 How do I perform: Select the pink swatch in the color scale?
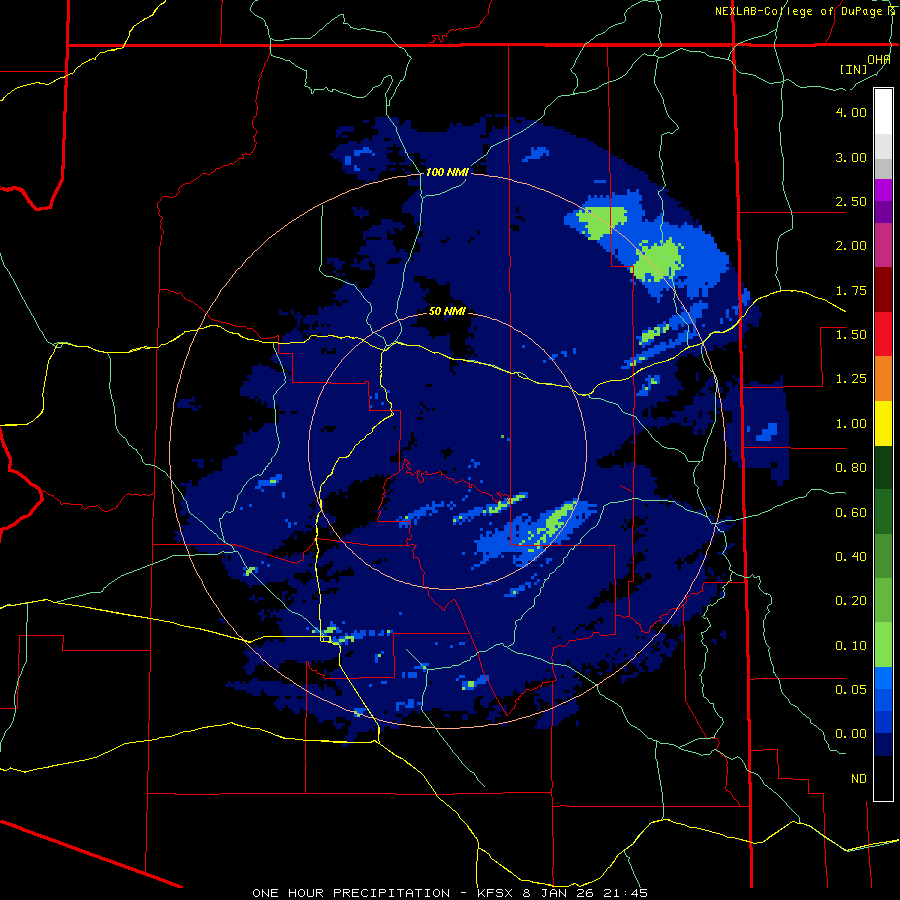point(883,246)
